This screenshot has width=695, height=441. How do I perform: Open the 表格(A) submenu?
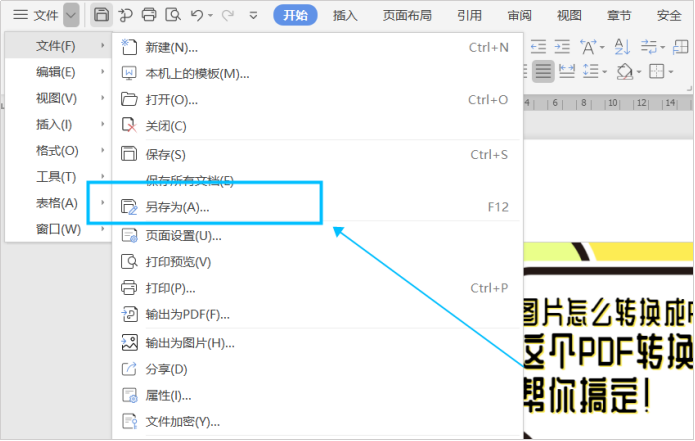(58, 203)
